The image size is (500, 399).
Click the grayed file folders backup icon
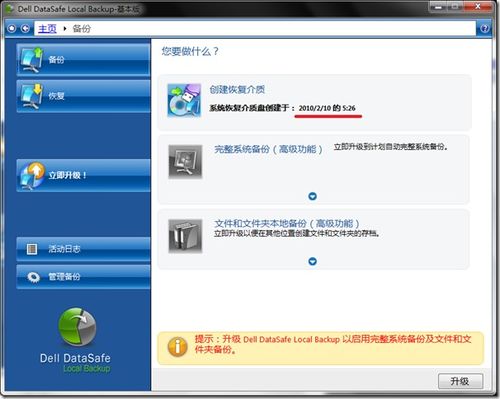185,236
